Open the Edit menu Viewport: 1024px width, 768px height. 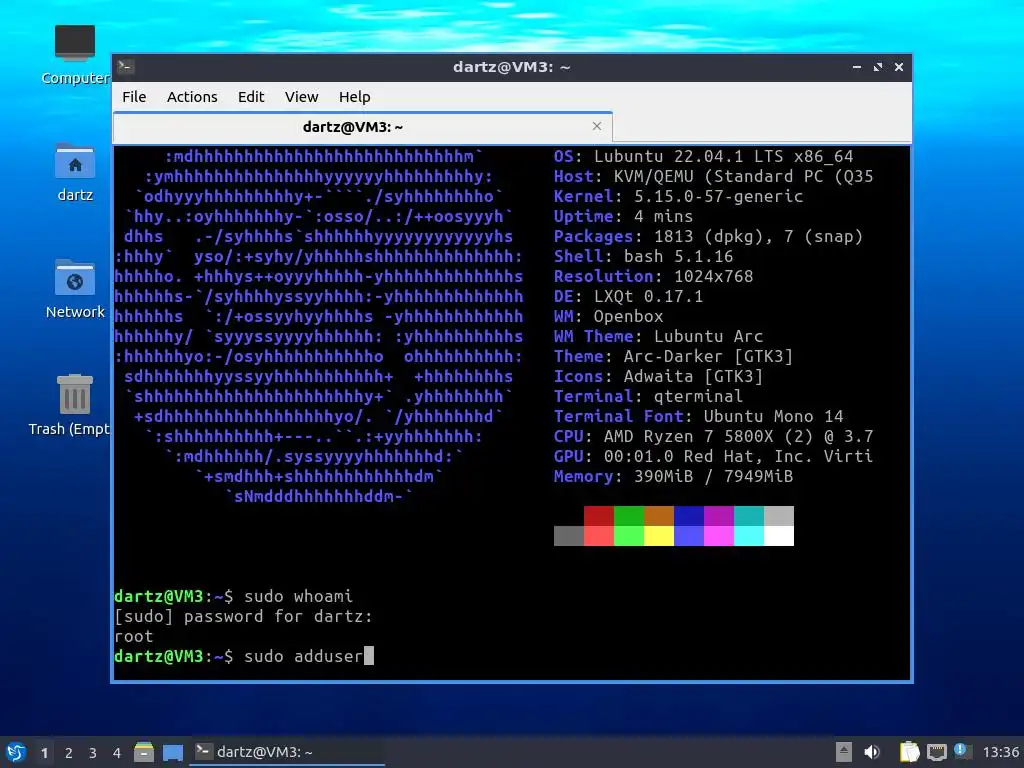click(251, 97)
